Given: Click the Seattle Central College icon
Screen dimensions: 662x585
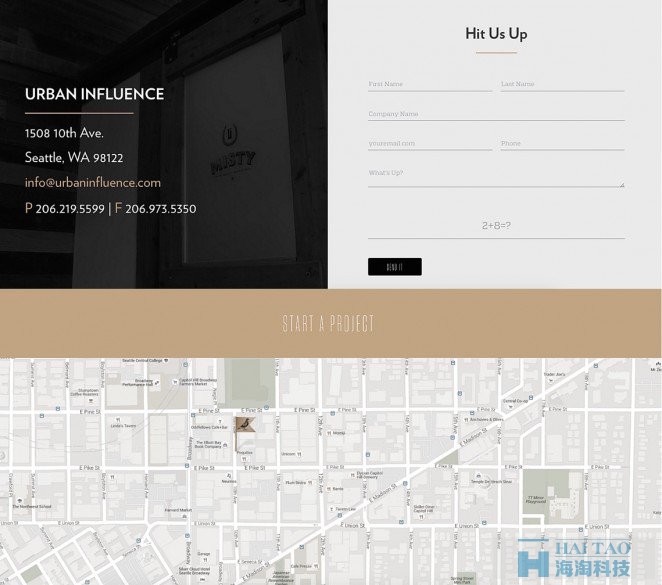Looking at the screenshot, I should [166, 360].
